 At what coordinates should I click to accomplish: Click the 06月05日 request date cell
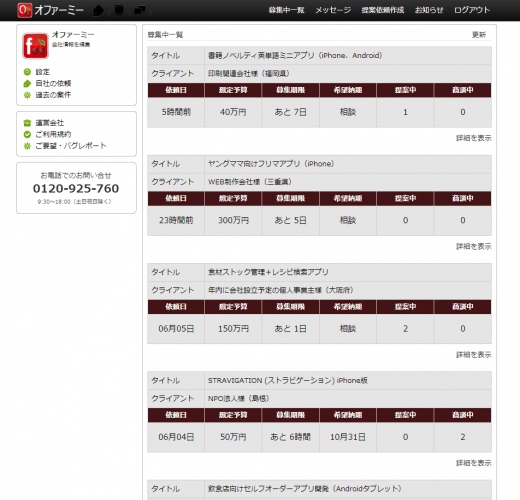176,329
